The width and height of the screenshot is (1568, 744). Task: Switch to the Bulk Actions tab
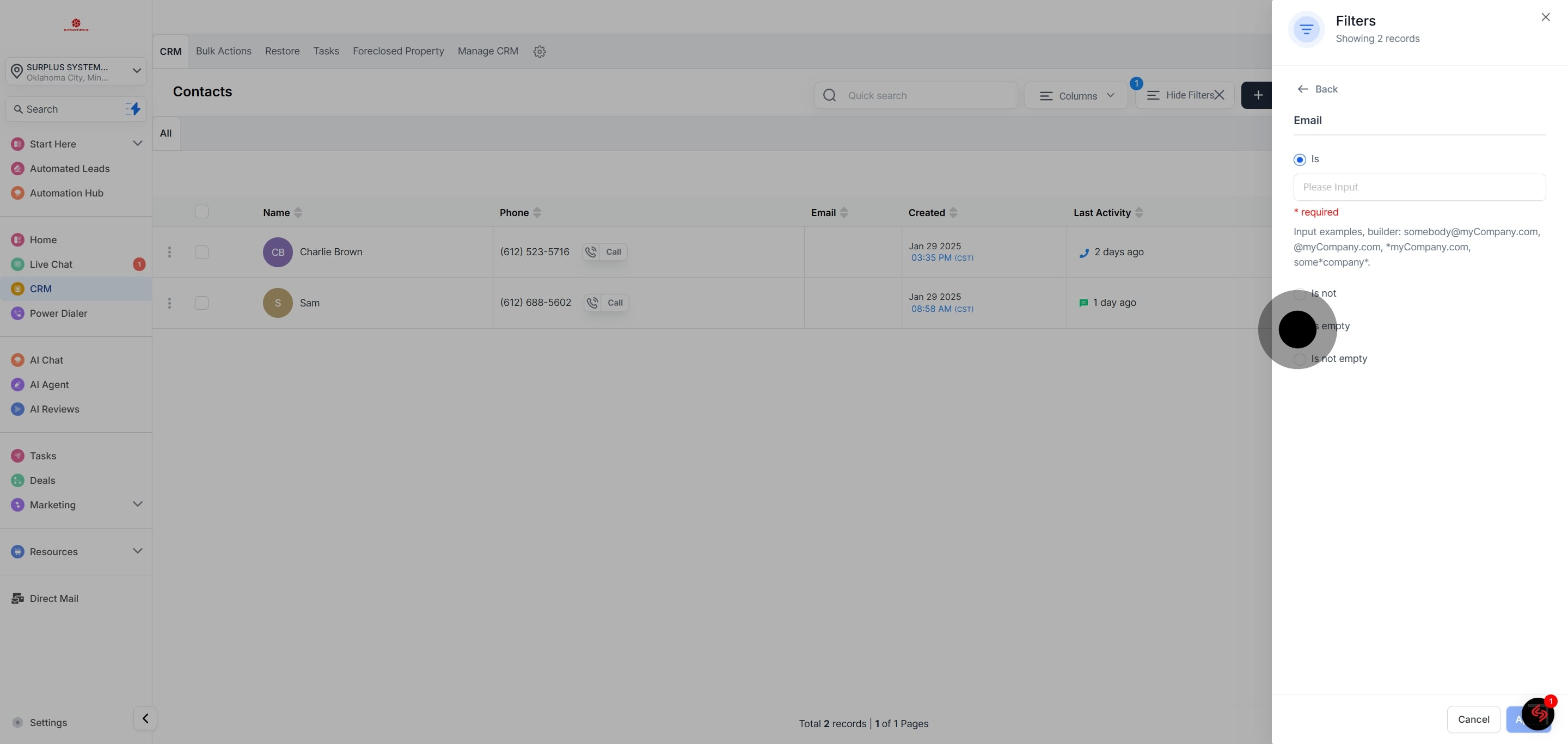[223, 51]
